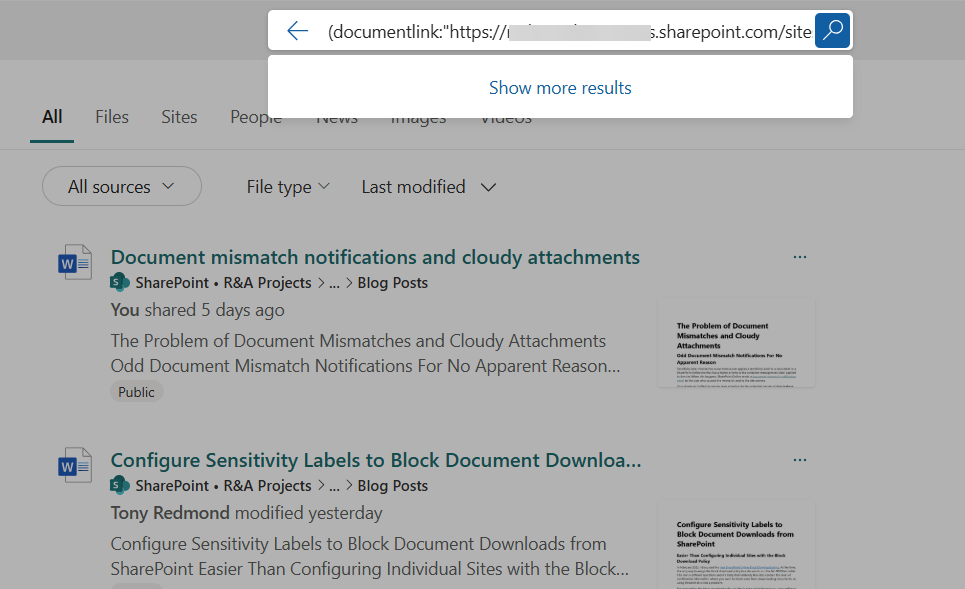Click the documentlink search query field

pos(569,31)
